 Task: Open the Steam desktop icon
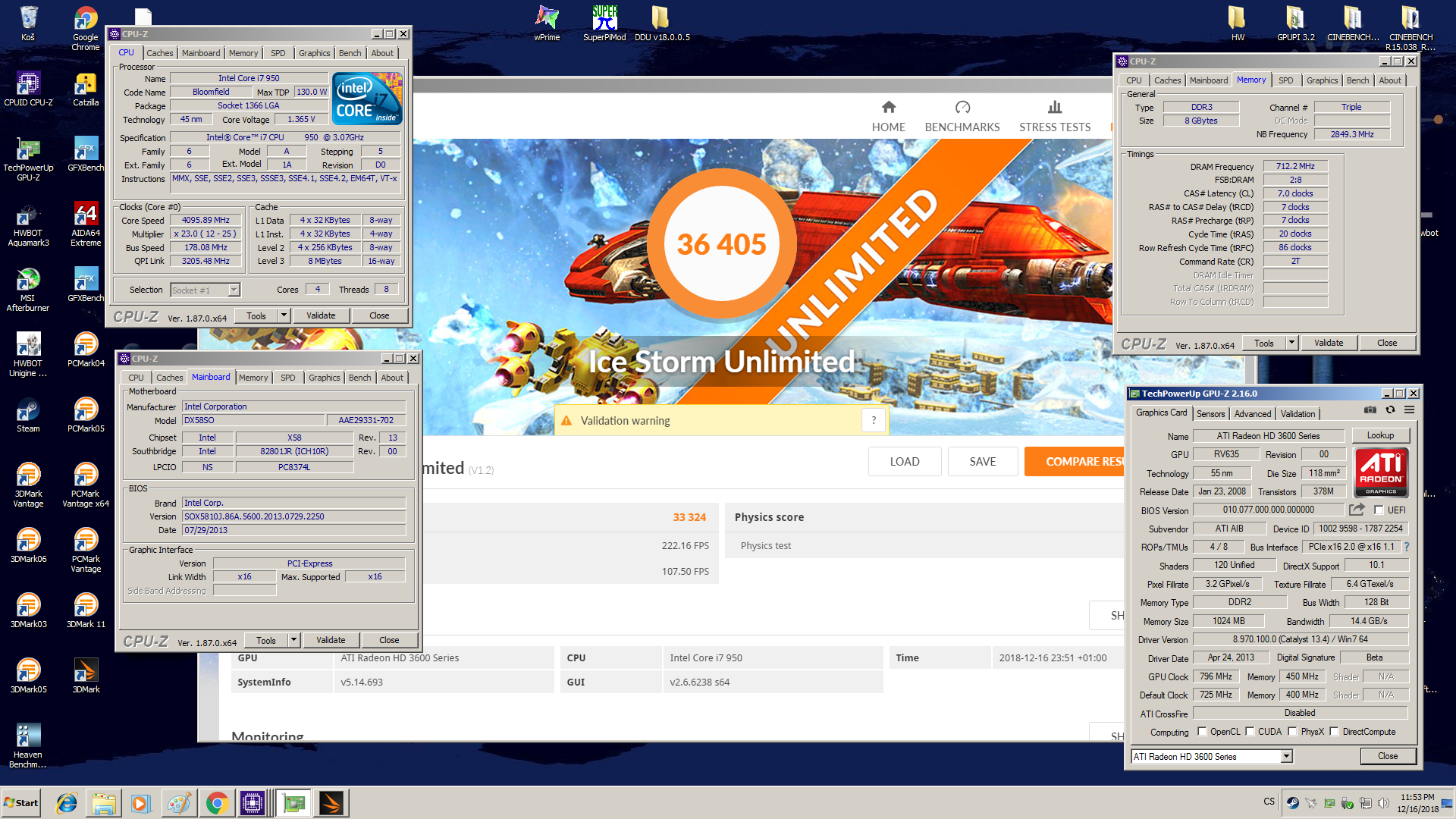point(28,416)
